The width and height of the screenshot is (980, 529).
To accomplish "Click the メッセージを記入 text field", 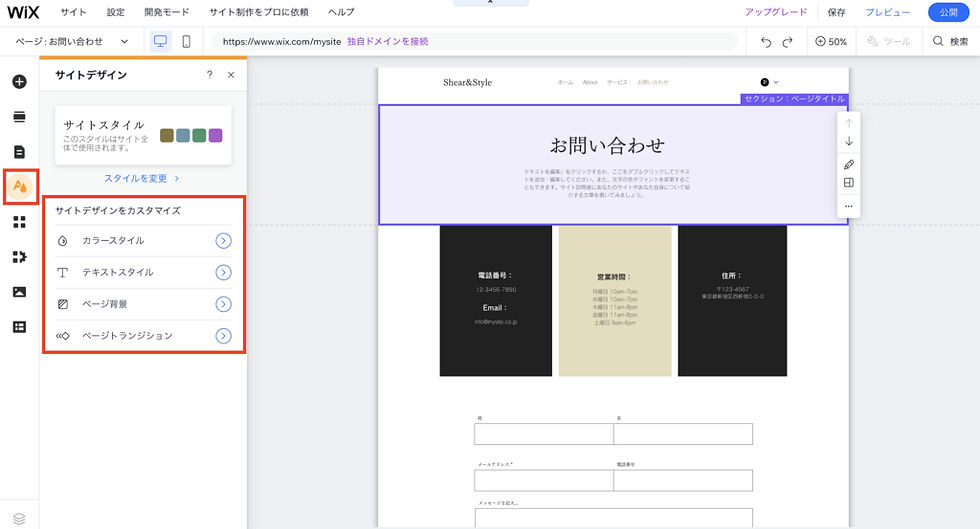I will point(613,518).
